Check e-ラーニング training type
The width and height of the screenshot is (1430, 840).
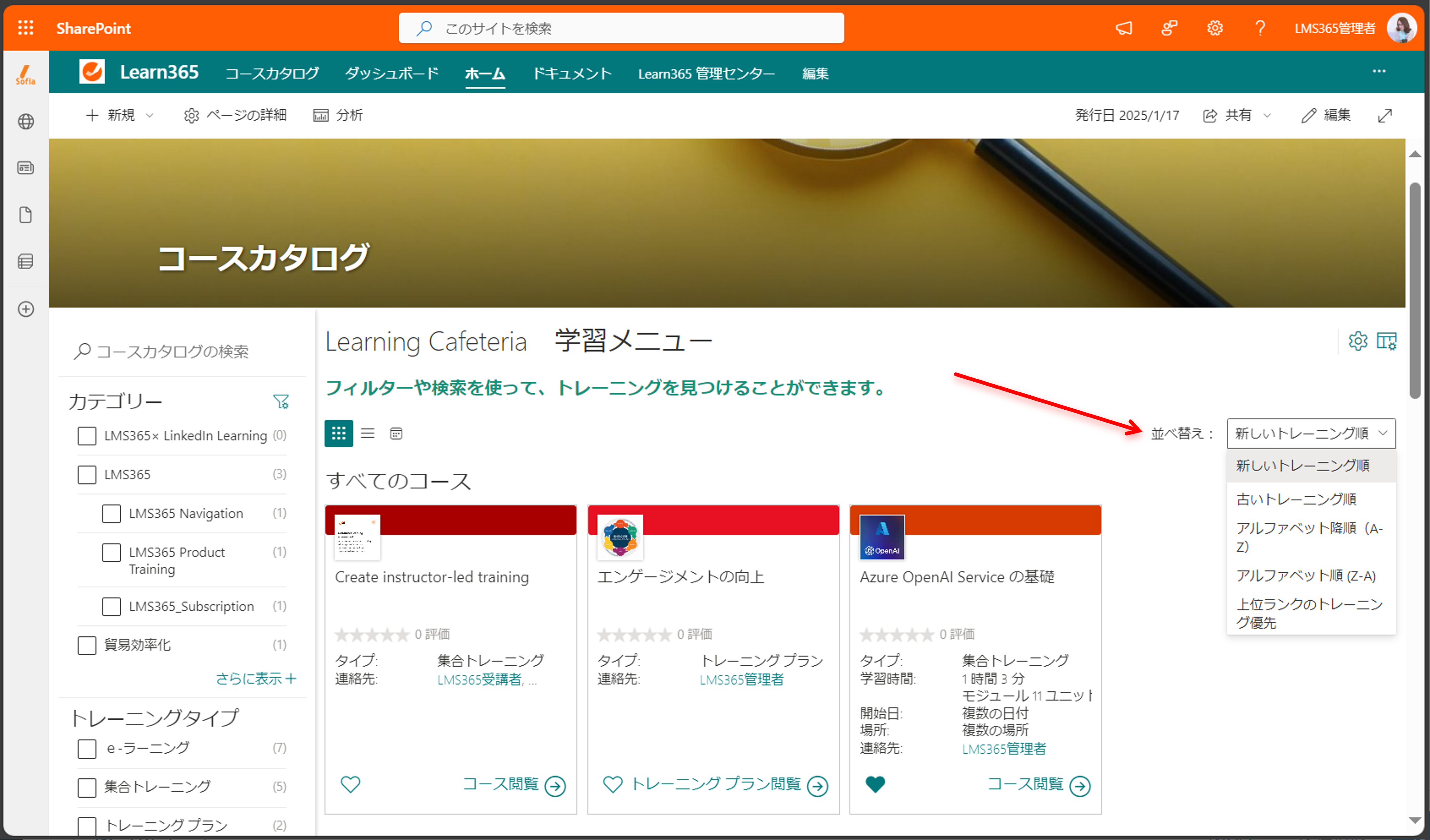click(x=87, y=749)
